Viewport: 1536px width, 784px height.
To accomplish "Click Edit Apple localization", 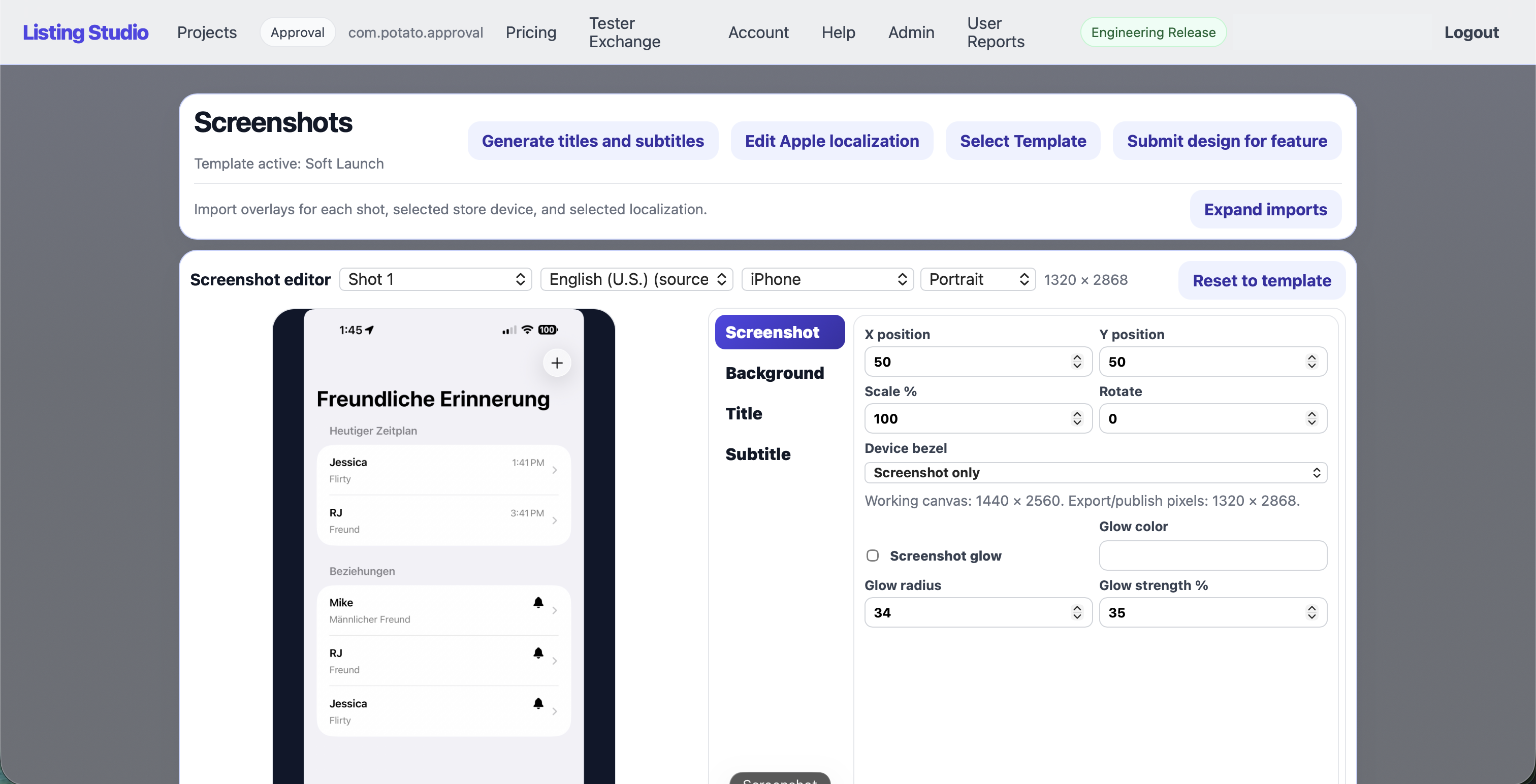I will (x=832, y=141).
